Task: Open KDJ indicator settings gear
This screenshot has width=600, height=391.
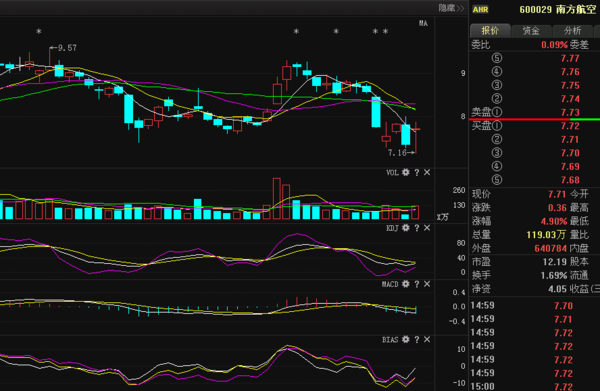Action: point(406,228)
